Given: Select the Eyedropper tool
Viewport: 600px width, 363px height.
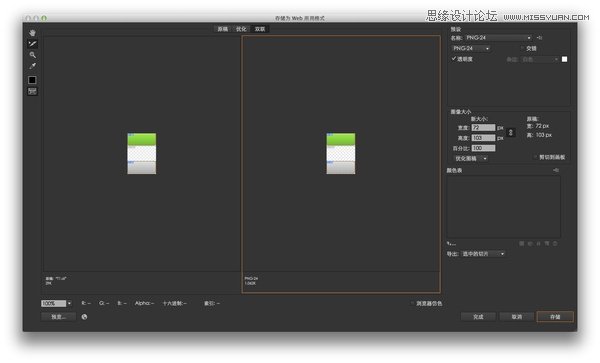Looking at the screenshot, I should pos(33,66).
